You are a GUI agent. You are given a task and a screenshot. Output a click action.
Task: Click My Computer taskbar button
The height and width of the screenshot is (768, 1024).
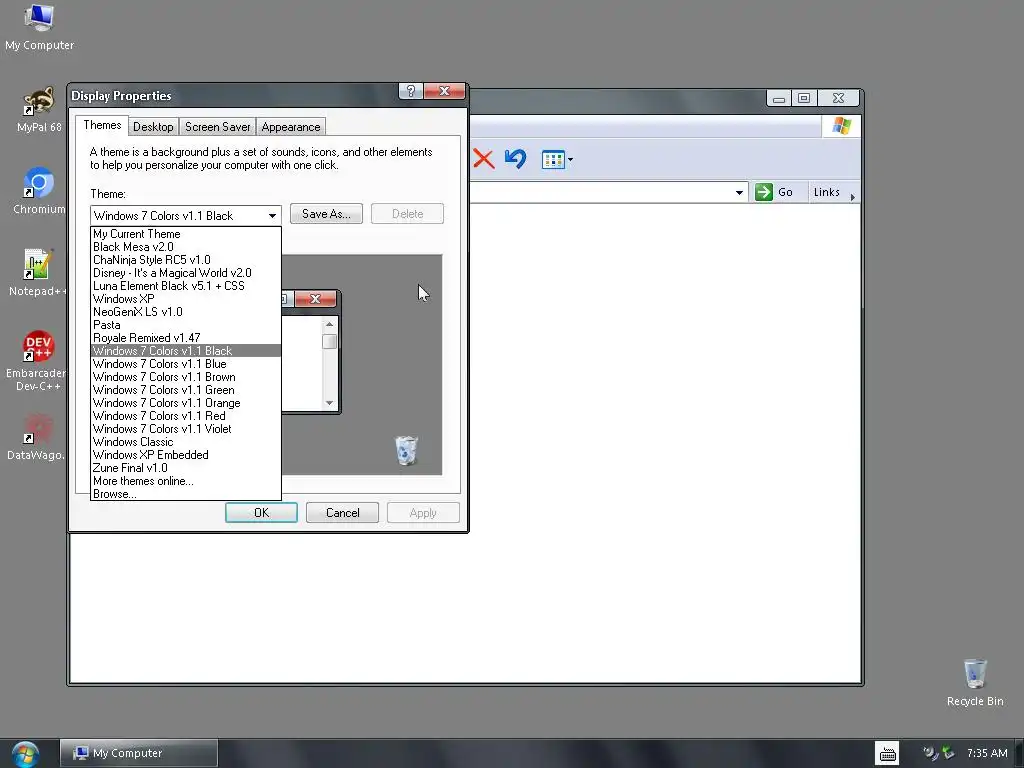[x=138, y=753]
